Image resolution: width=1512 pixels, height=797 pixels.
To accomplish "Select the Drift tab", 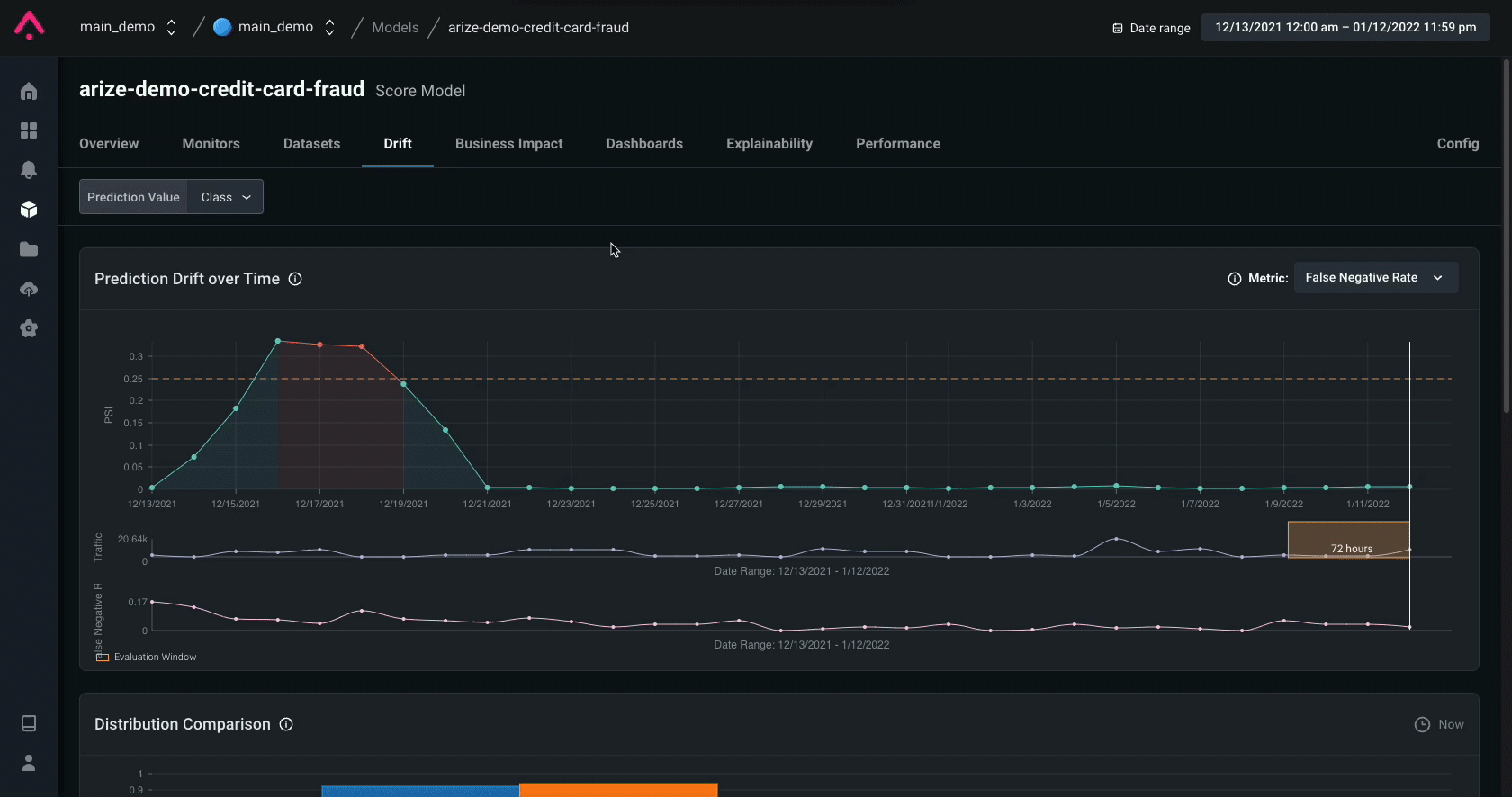I will pos(398,144).
